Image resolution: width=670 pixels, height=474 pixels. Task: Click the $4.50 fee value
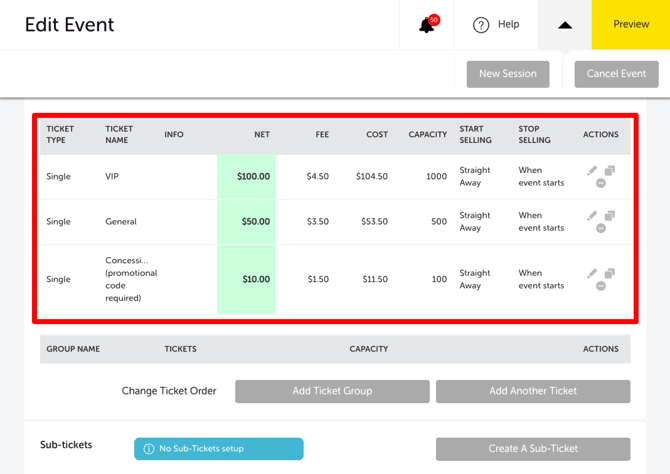317,177
